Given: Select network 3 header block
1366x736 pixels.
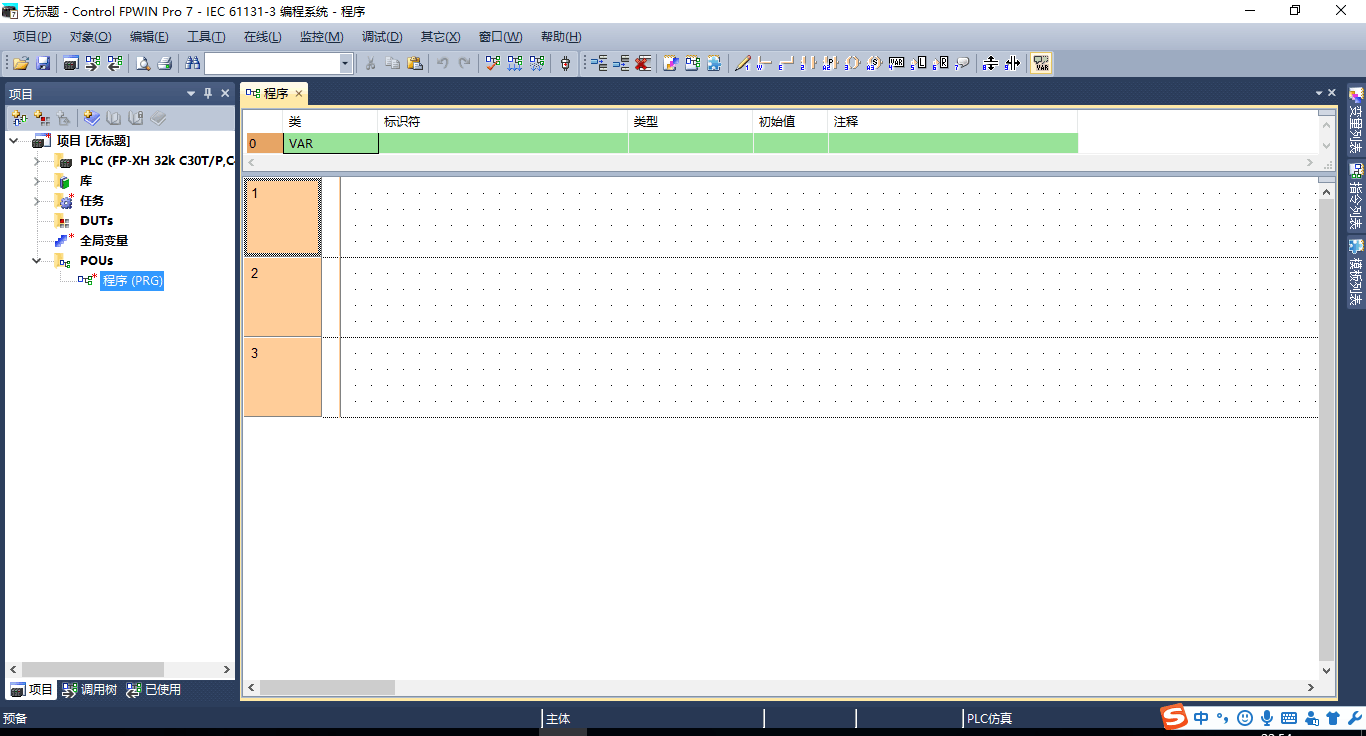Looking at the screenshot, I should pos(282,377).
